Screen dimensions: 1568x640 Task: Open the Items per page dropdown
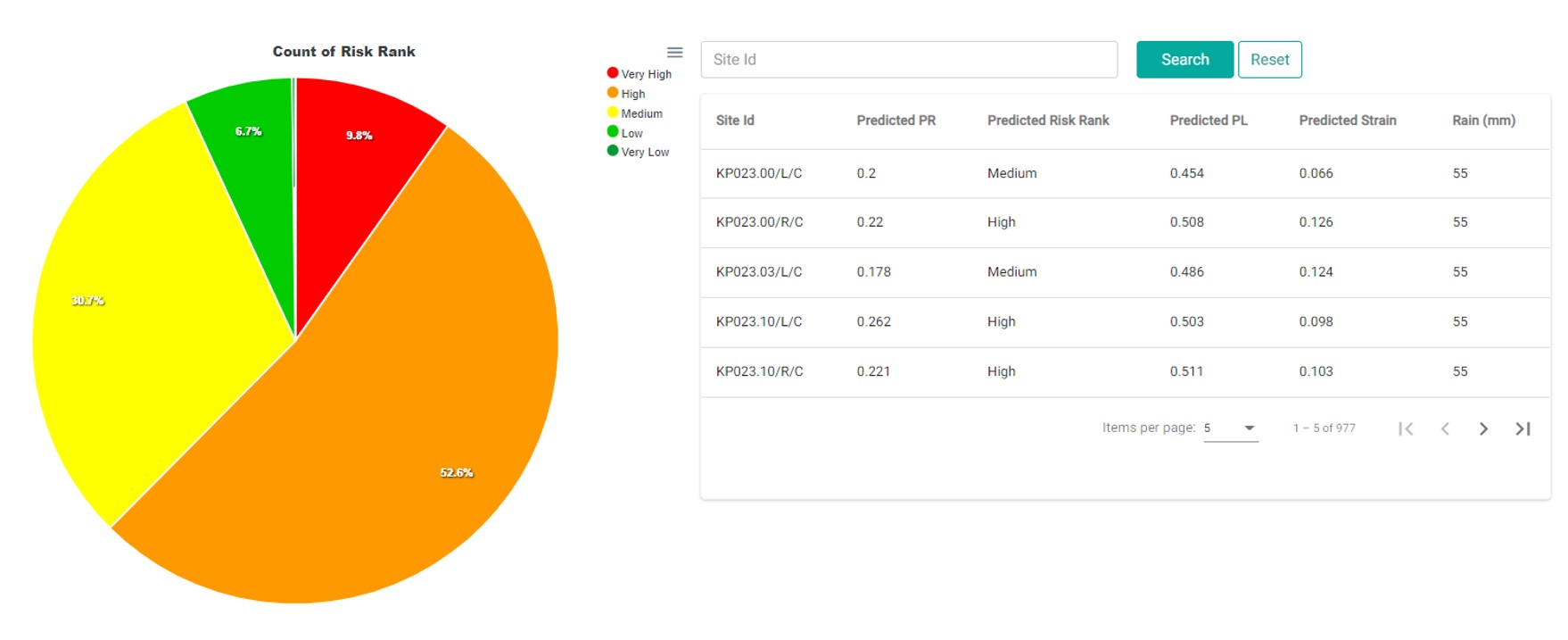1231,428
